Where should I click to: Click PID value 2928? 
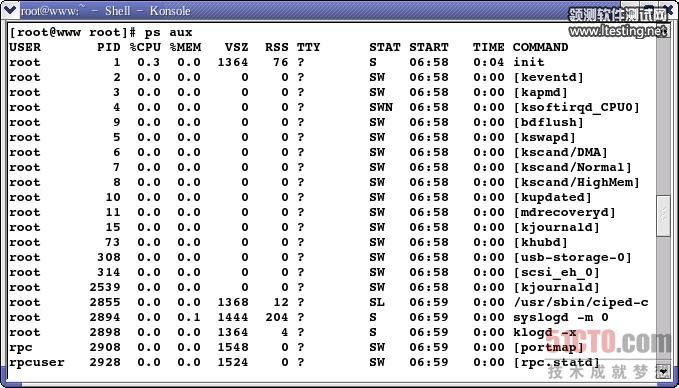click(x=105, y=363)
